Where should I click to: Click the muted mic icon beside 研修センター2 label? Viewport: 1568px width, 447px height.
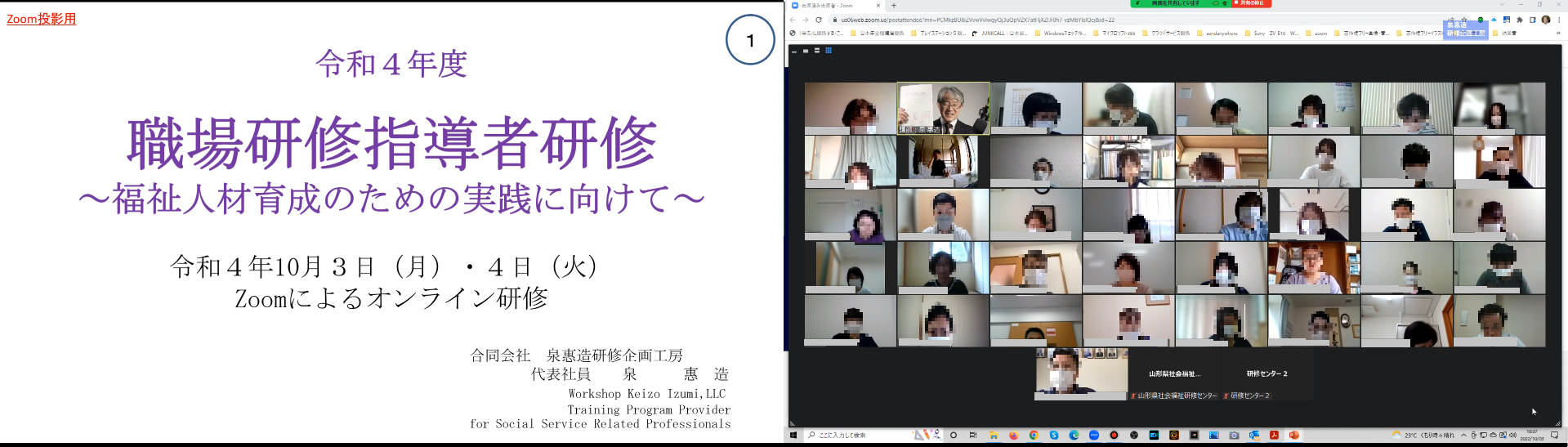(x=1226, y=396)
